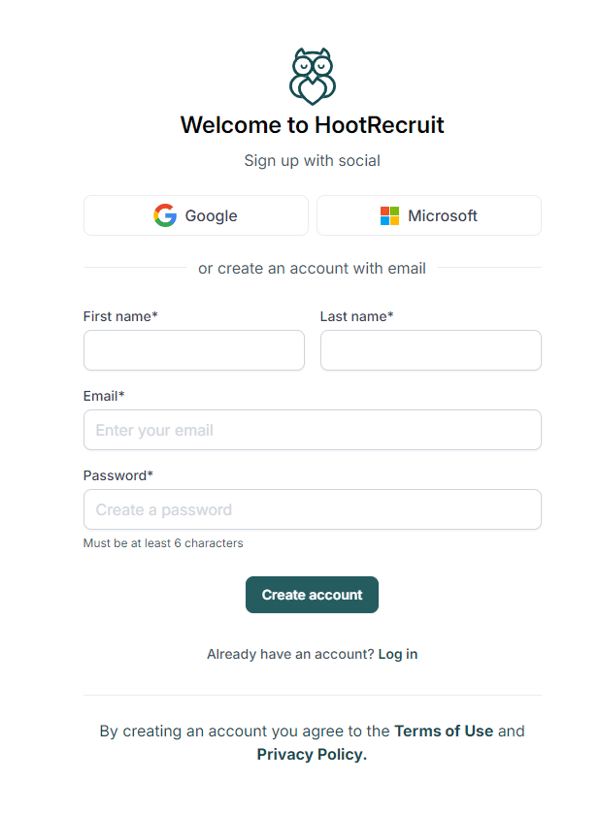Click the Microsoft four-square logo icon
This screenshot has width=600, height=814.
pyautogui.click(x=389, y=215)
